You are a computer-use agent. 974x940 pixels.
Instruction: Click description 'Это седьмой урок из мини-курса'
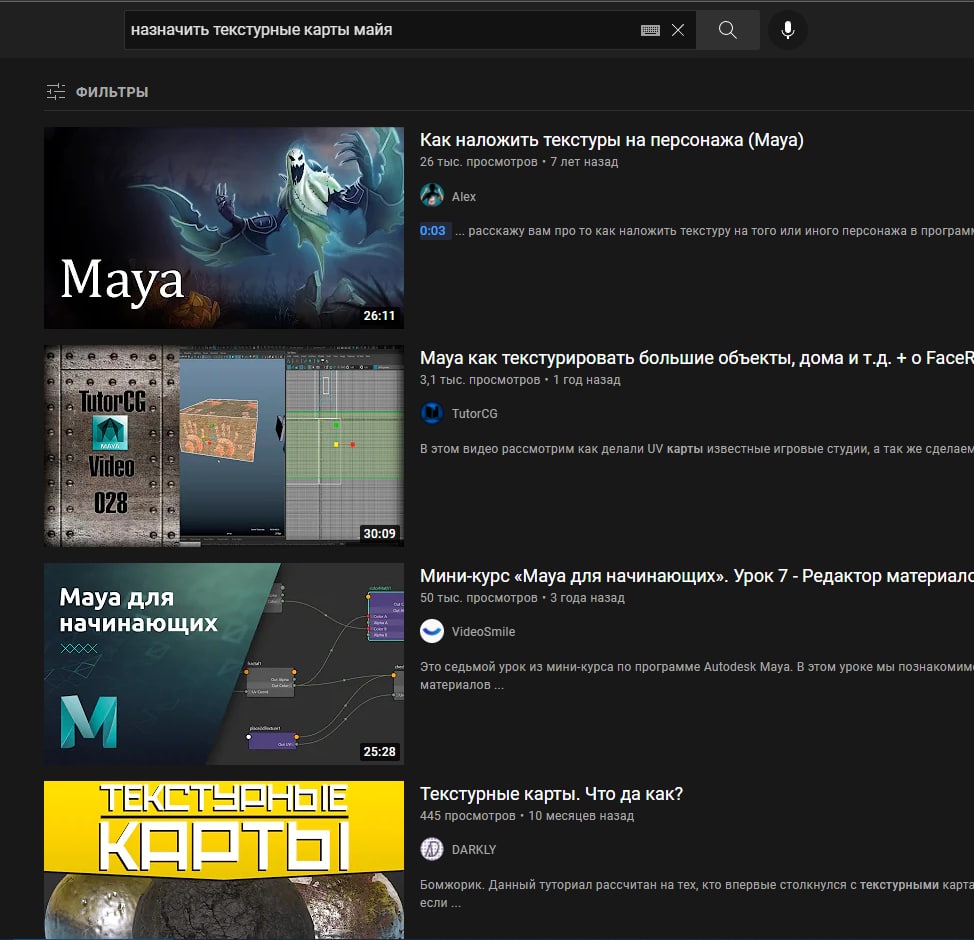[x=696, y=676]
